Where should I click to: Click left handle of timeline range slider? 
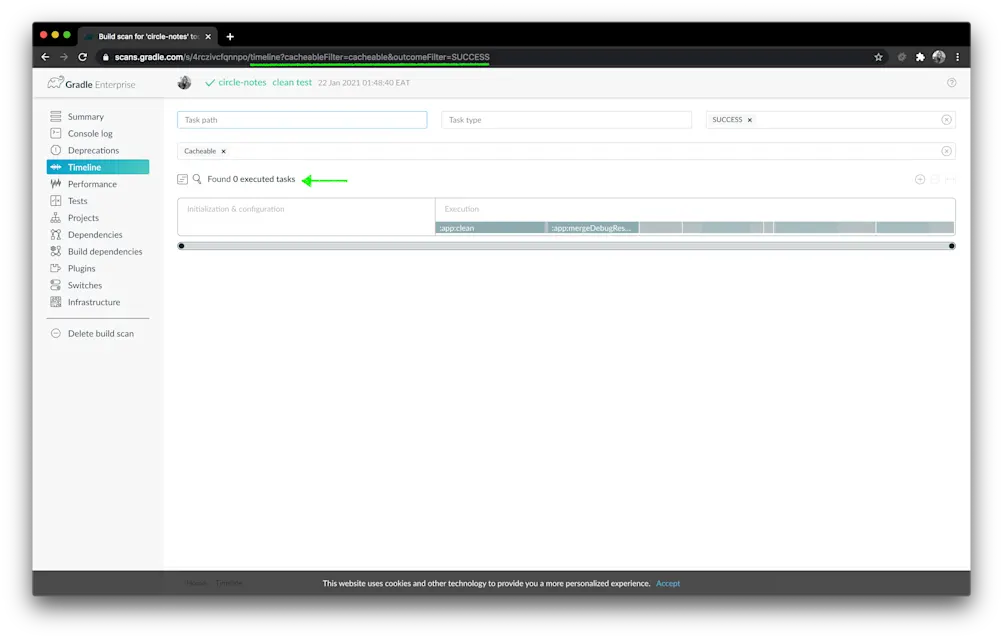pos(182,246)
